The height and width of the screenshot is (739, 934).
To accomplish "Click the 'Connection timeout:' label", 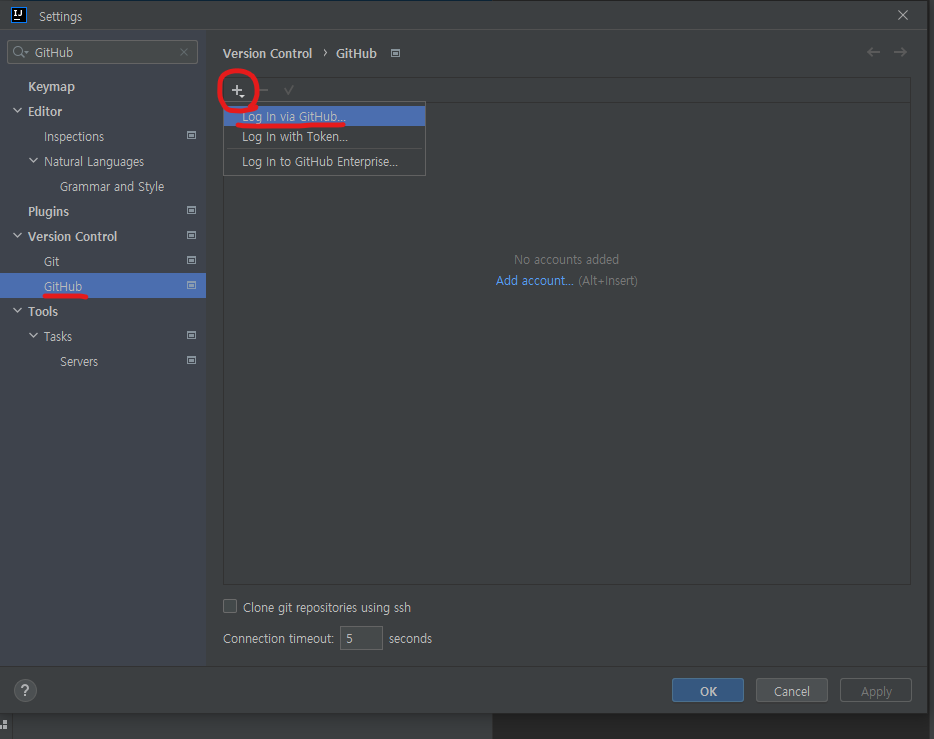I will point(278,639).
